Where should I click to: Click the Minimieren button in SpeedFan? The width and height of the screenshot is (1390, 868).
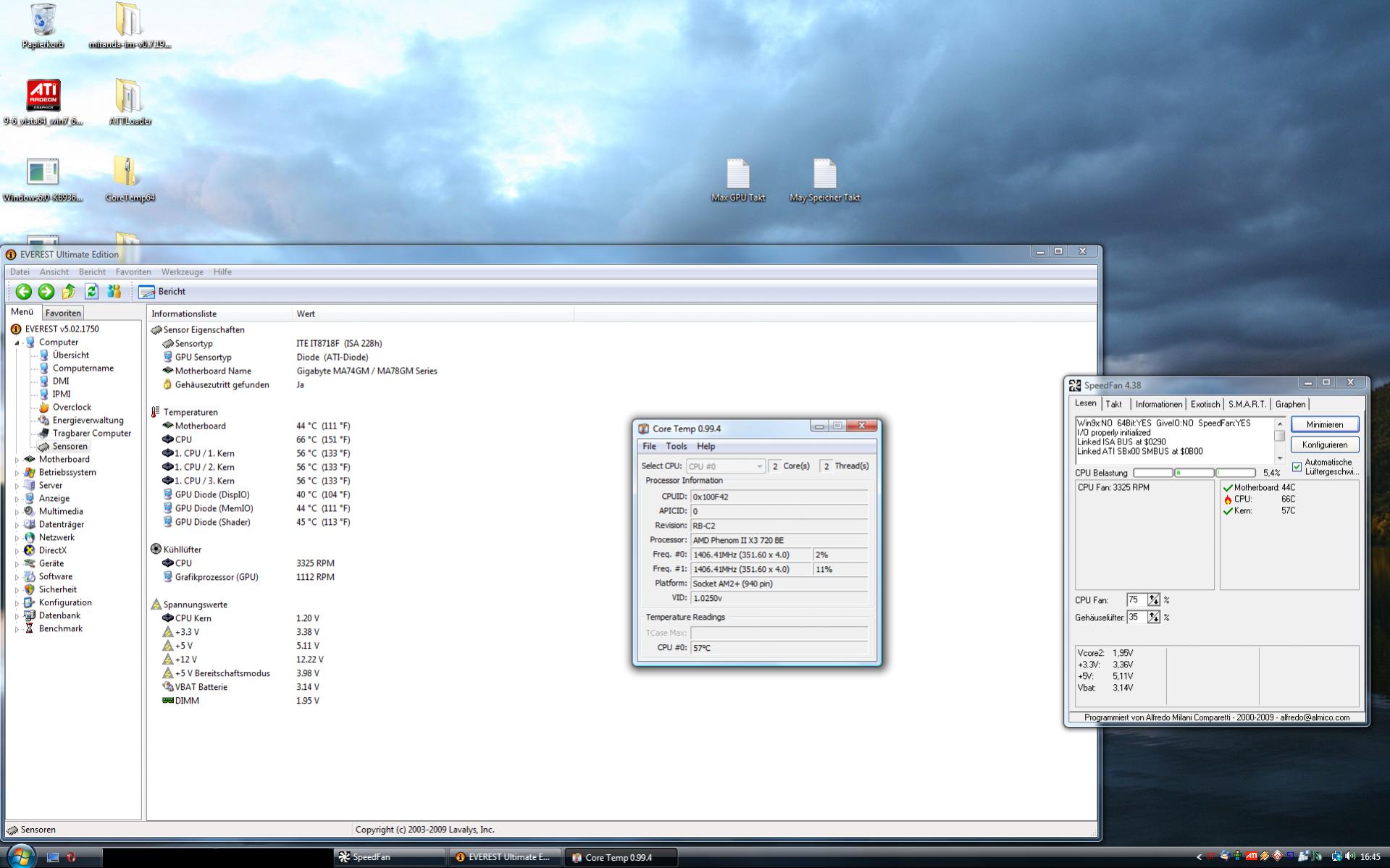coord(1324,424)
